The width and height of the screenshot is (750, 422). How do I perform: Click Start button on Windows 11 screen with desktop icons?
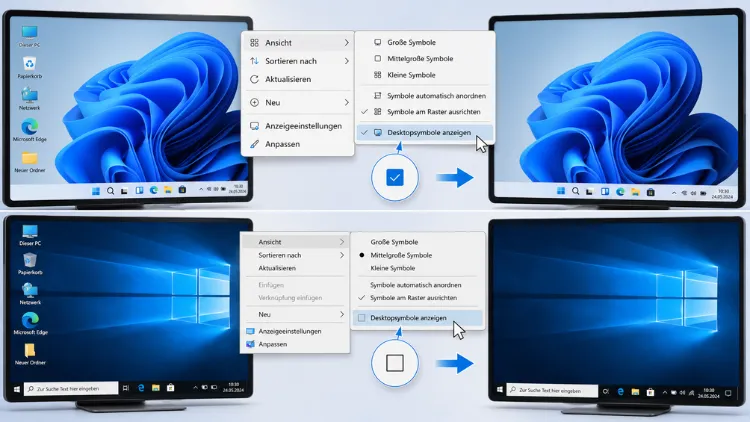96,191
